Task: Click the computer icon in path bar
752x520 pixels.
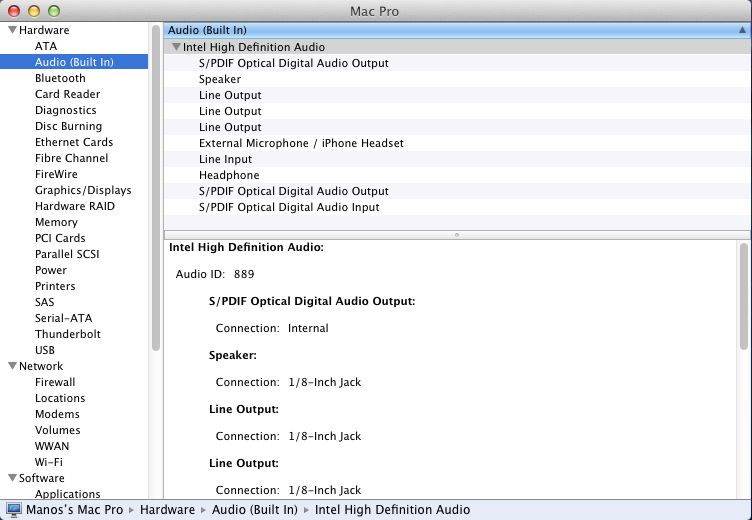Action: (13, 509)
